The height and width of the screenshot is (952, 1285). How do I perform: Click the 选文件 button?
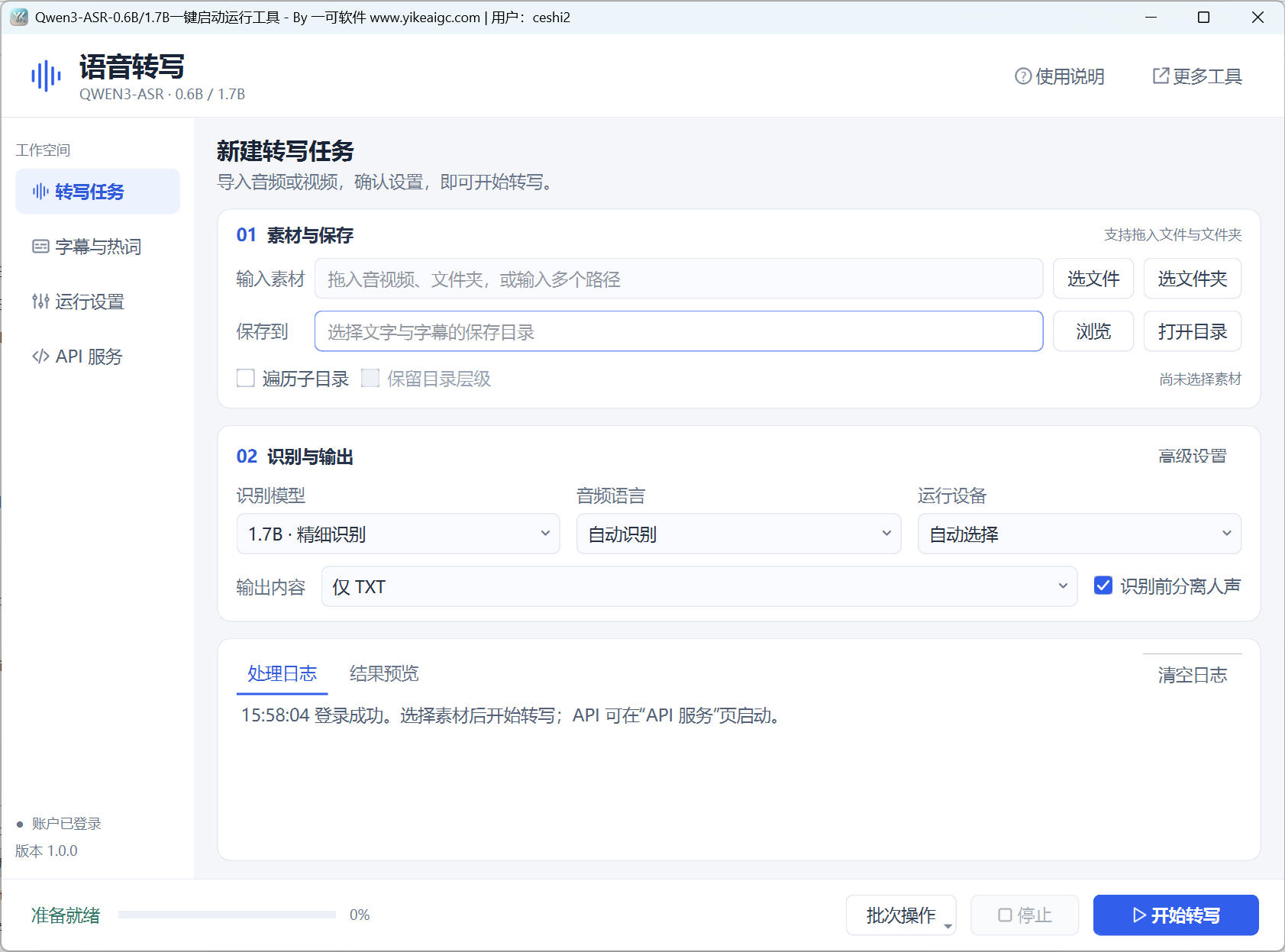pyautogui.click(x=1093, y=279)
